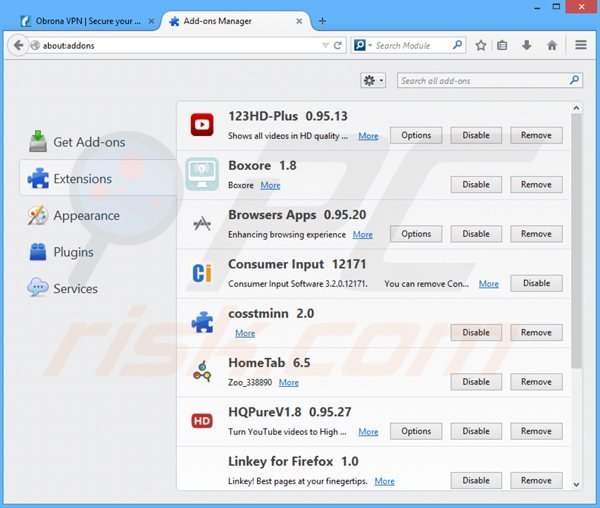Close the Obrona VPN tab

(x=151, y=21)
